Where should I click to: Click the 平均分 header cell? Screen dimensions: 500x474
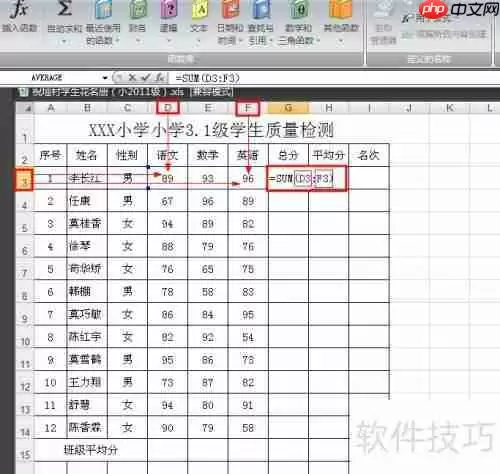click(x=329, y=155)
